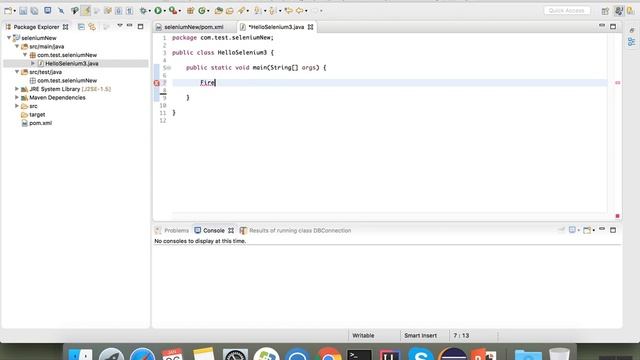Click 'Writable' in the status bar

coord(363,336)
